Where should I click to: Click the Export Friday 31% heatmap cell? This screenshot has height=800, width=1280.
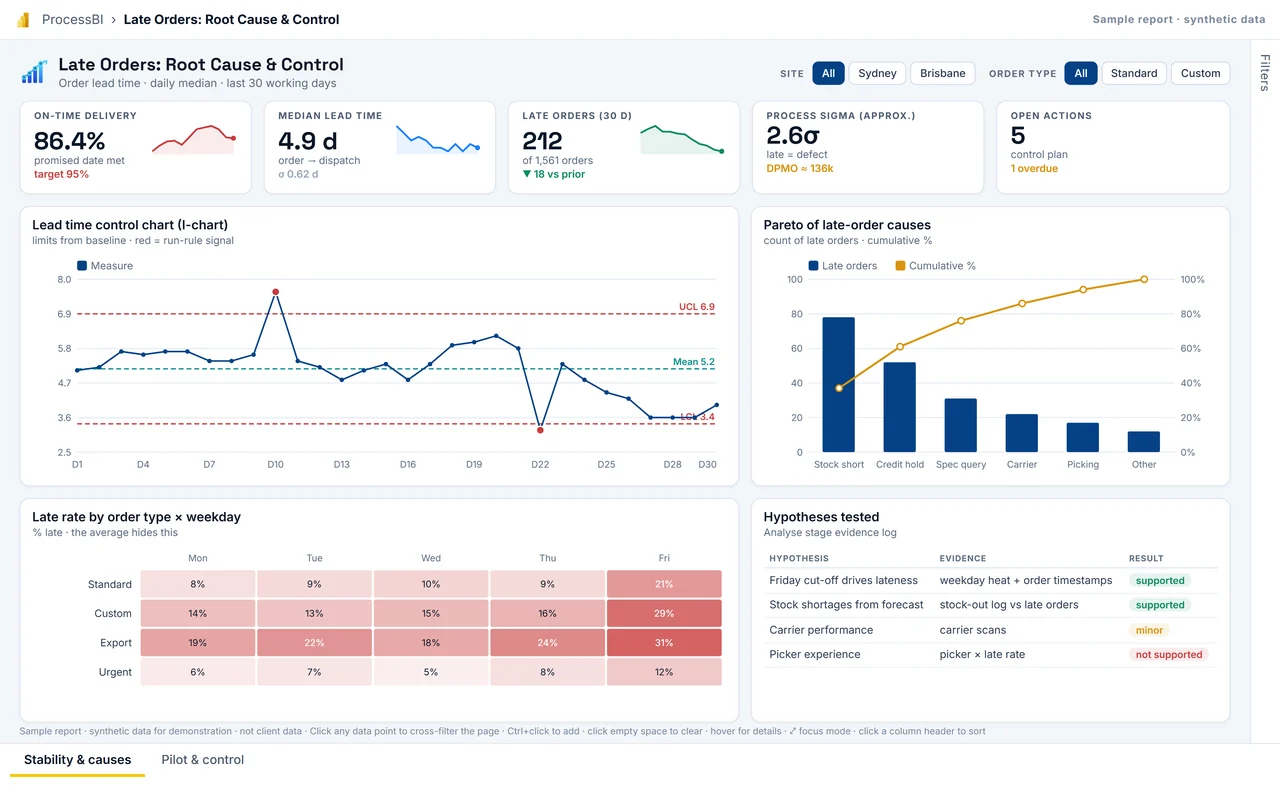coord(664,643)
